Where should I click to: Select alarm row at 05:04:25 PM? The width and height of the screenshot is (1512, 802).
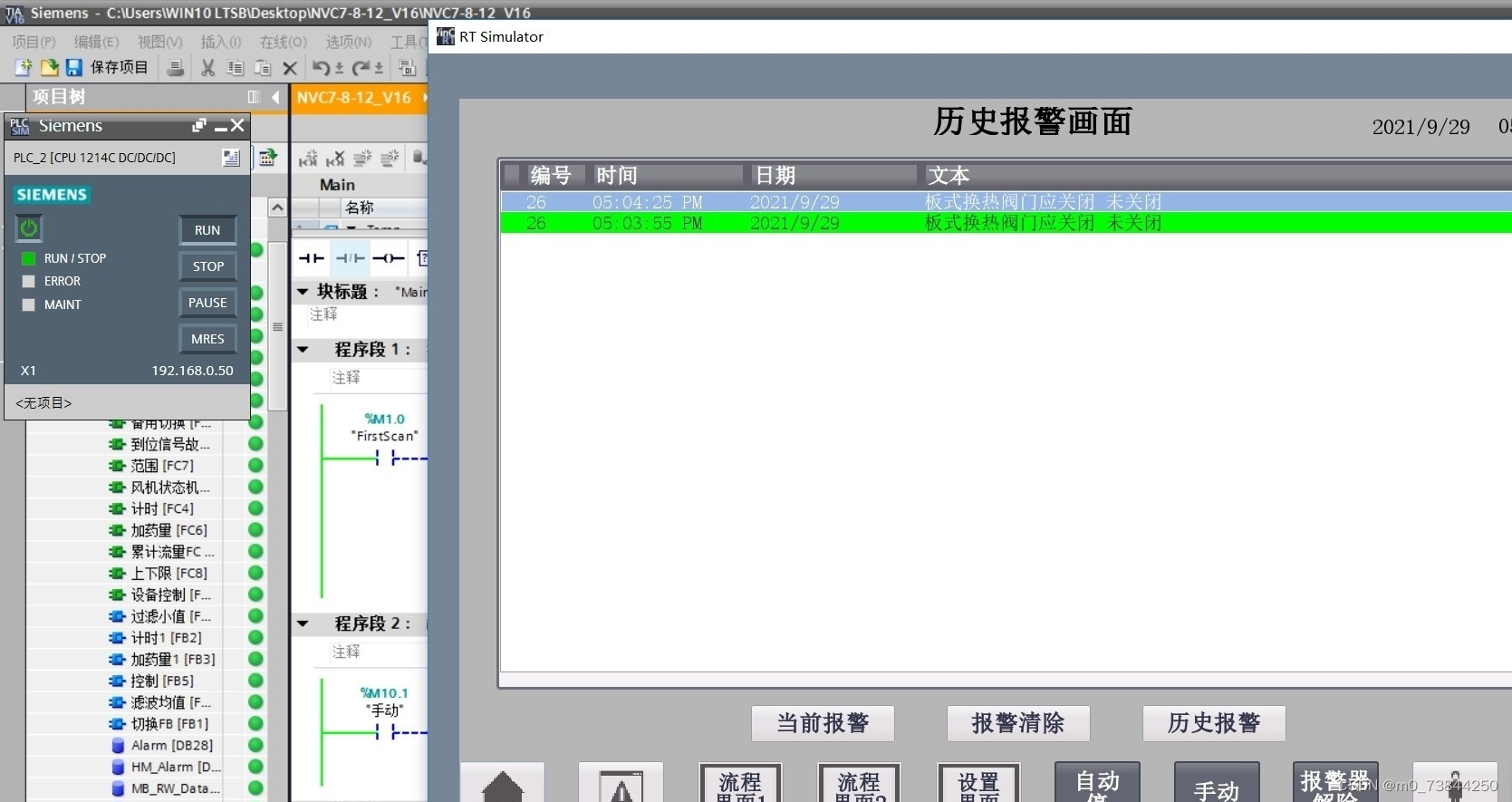click(x=1006, y=202)
